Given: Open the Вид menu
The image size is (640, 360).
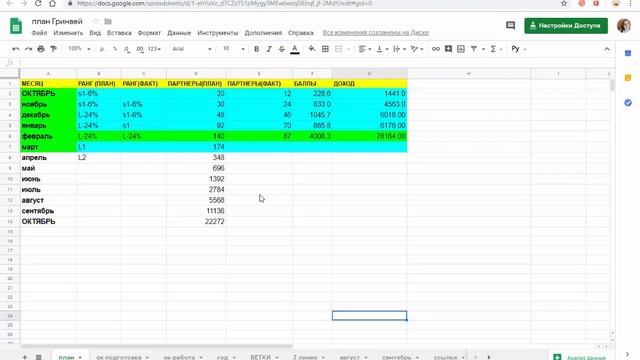Looking at the screenshot, I should (x=95, y=33).
